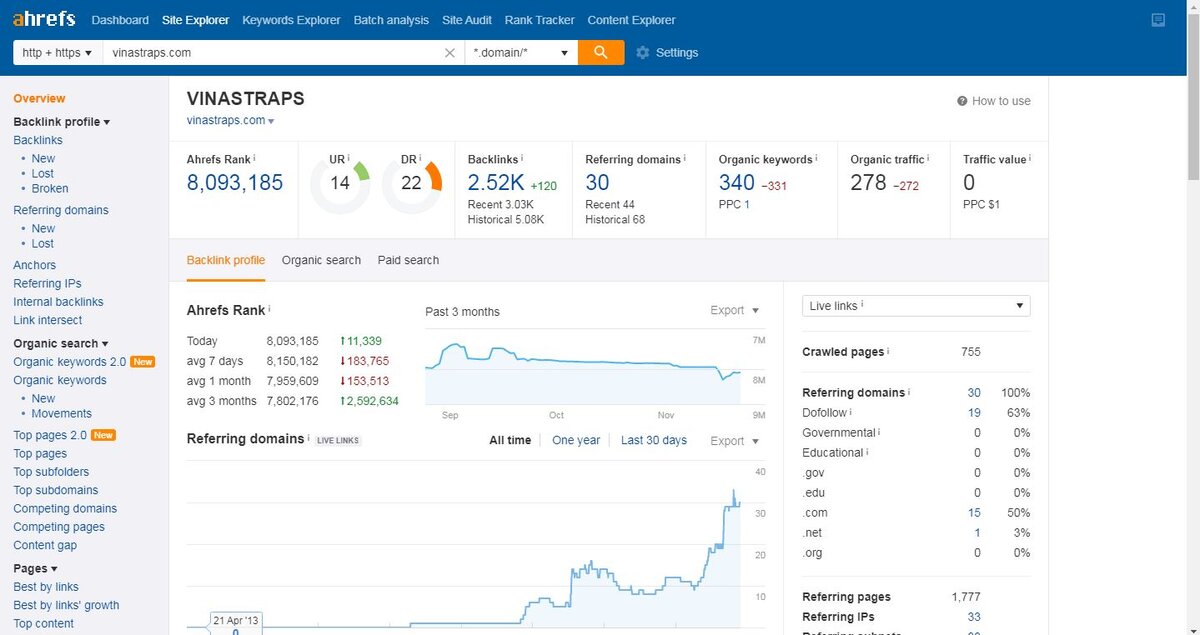The width and height of the screenshot is (1200, 635).
Task: Clear the domain search field X
Action: point(450,53)
